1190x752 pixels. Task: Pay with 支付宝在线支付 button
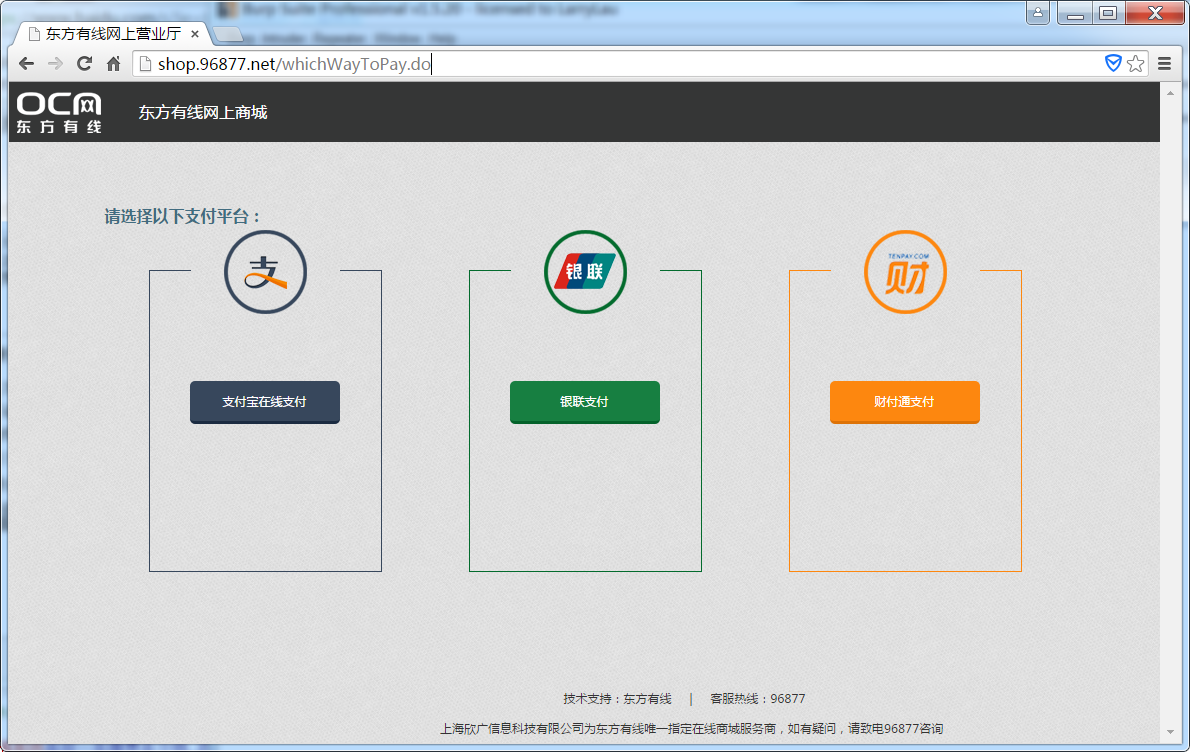click(265, 402)
